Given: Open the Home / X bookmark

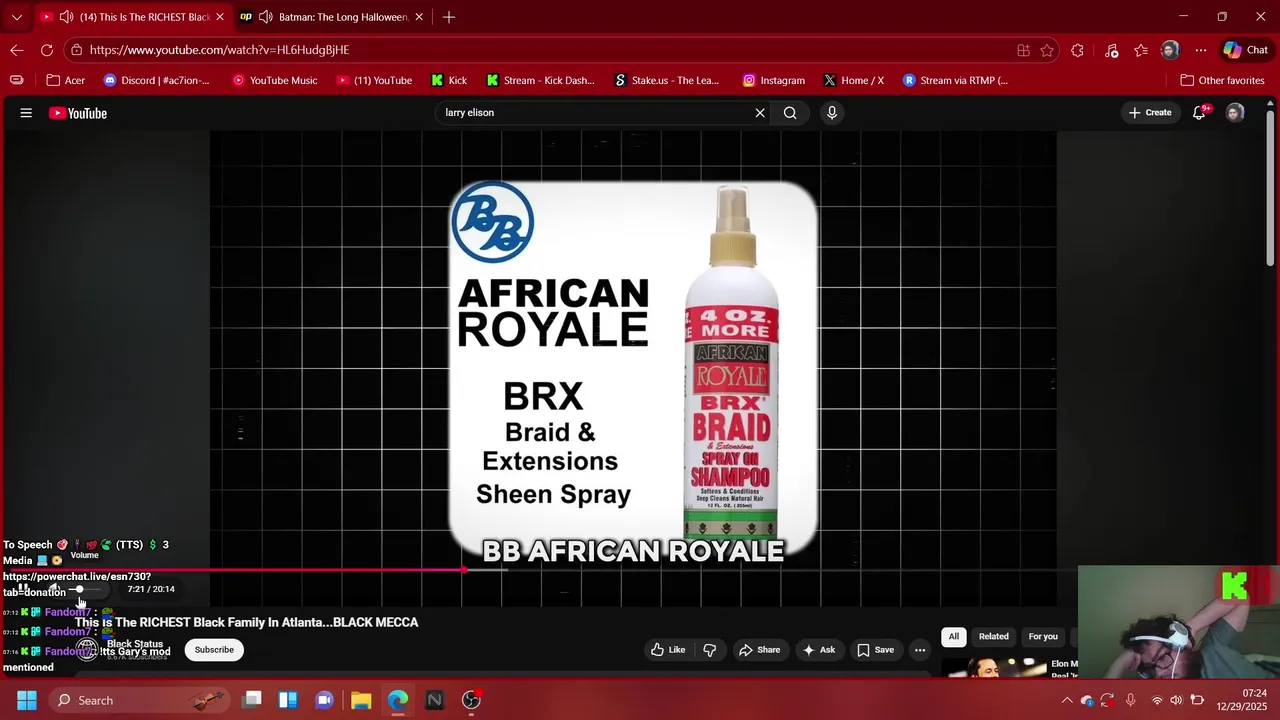Looking at the screenshot, I should pos(853,80).
